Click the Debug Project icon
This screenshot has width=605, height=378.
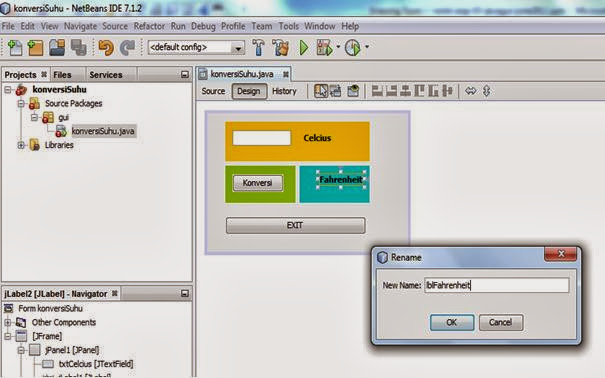point(324,47)
